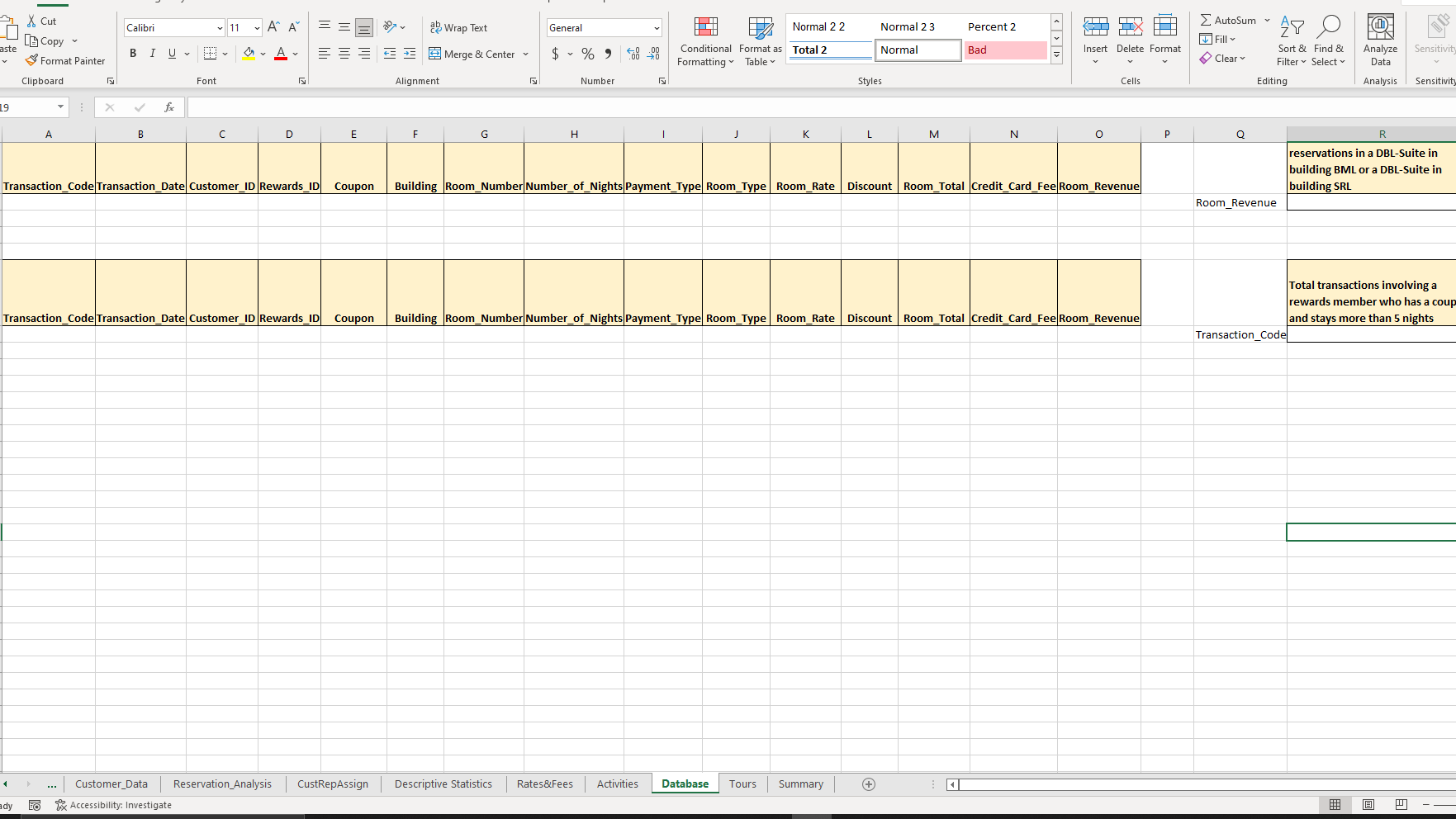Screen dimensions: 1456x819
Task: Apply Percent Style format
Action: [588, 54]
